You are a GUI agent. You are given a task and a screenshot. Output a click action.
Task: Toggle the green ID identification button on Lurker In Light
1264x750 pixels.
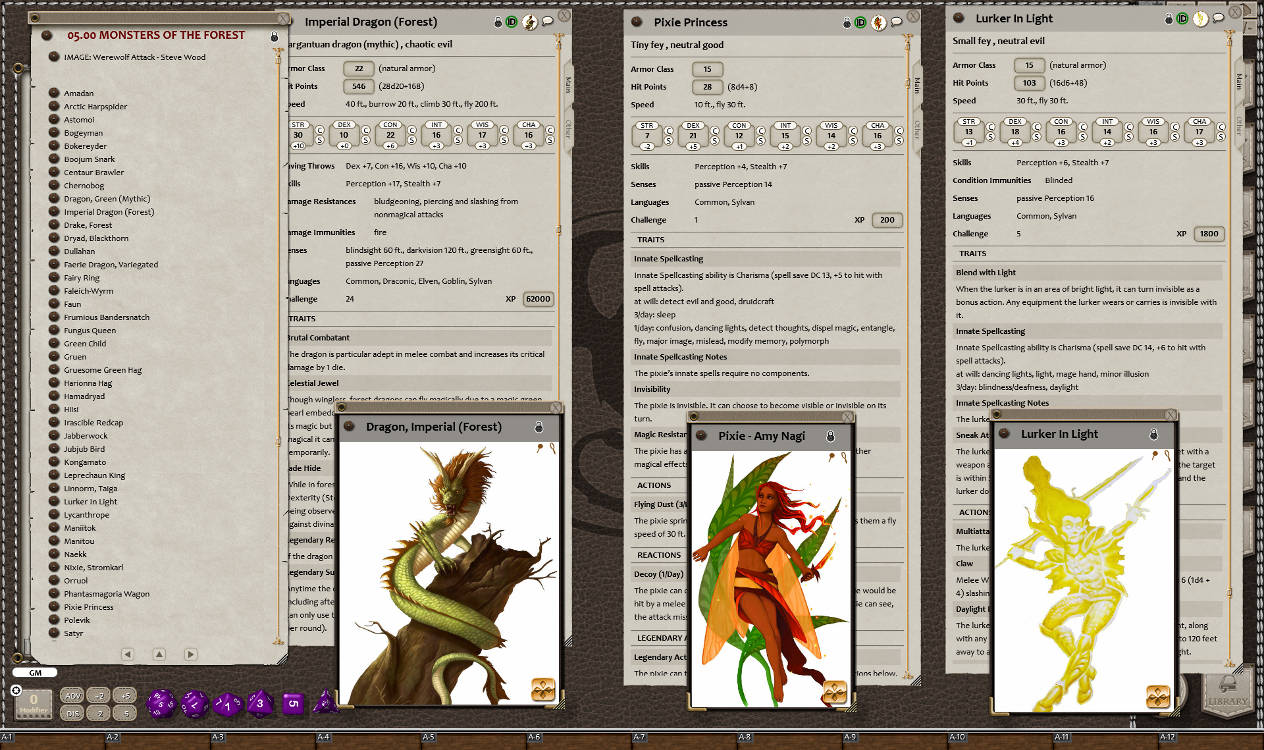point(1182,18)
